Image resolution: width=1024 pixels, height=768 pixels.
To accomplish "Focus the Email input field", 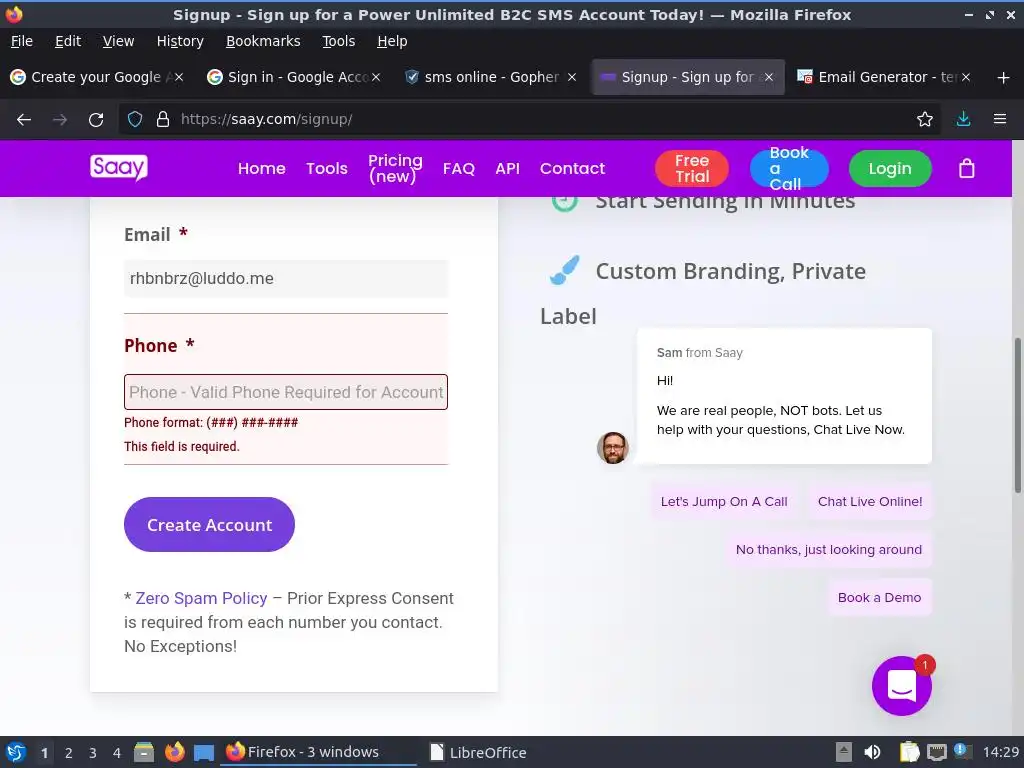I will tap(286, 279).
